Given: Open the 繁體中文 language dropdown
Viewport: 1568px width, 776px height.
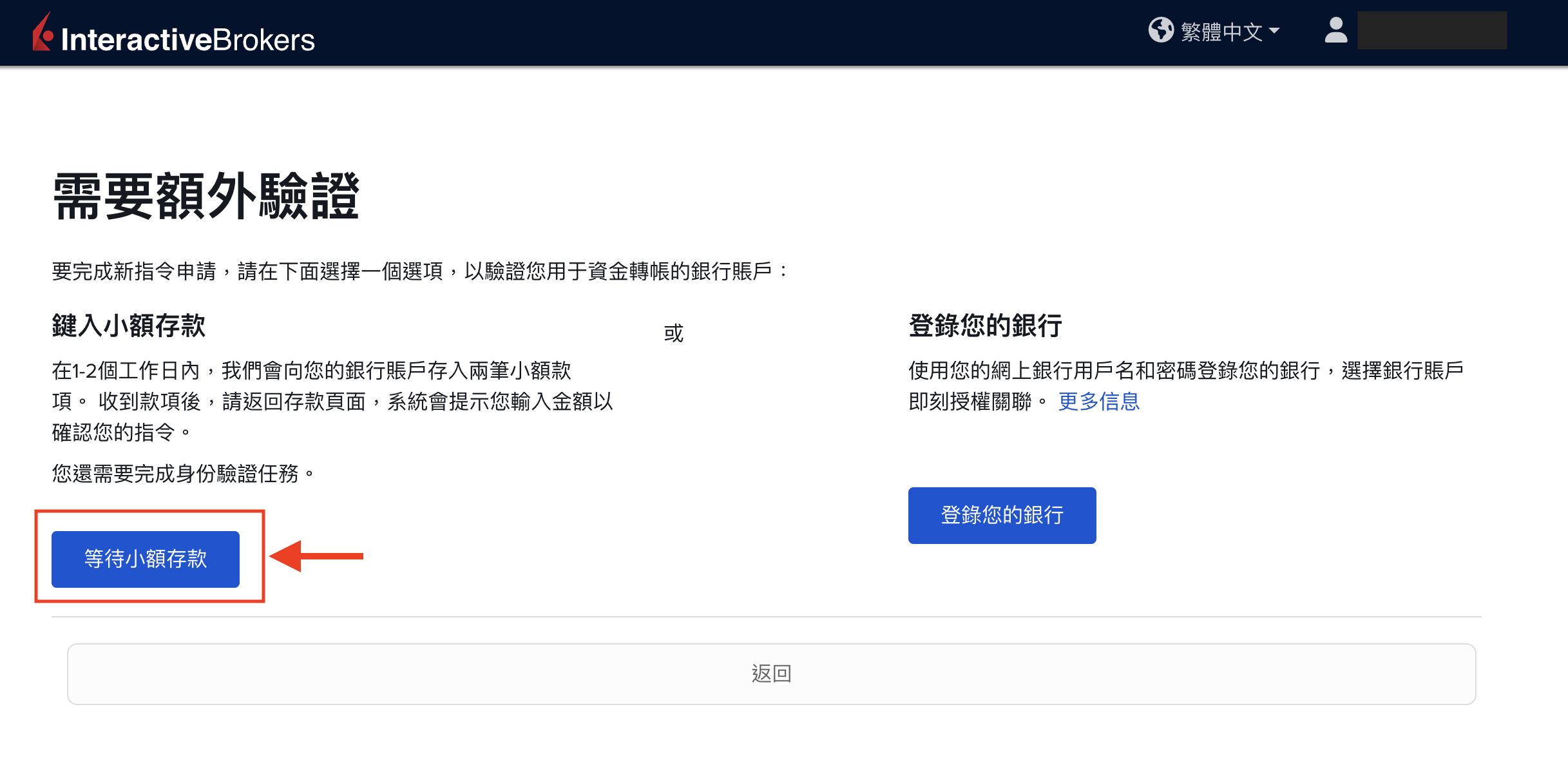Looking at the screenshot, I should coord(1221,32).
